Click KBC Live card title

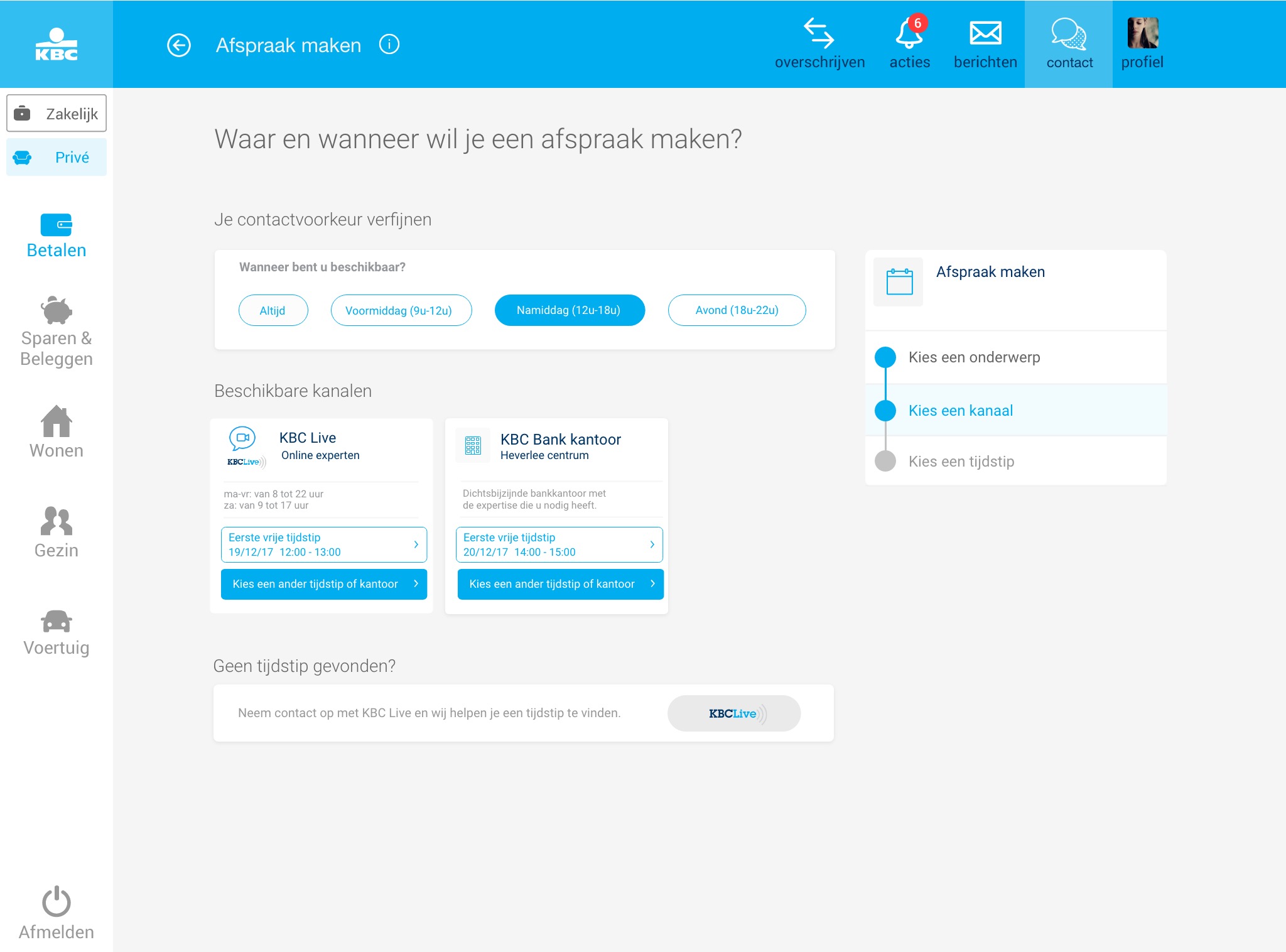[x=308, y=438]
